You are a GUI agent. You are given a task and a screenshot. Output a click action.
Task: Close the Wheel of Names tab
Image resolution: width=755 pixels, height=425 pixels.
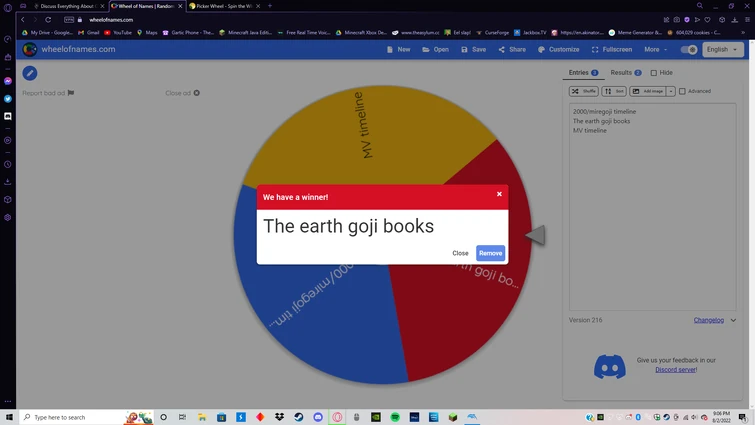180,6
